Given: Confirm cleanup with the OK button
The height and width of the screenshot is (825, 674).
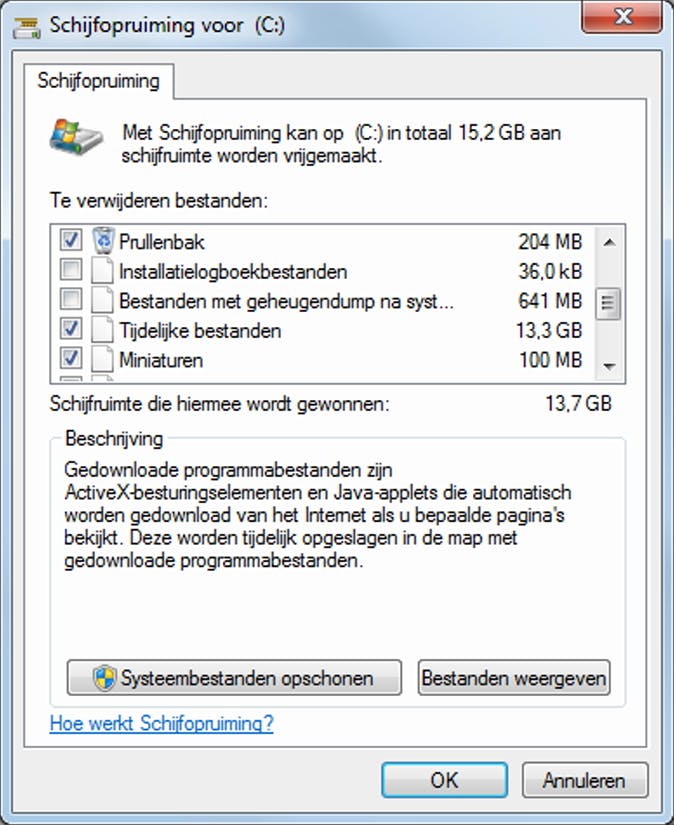Looking at the screenshot, I should click(444, 781).
